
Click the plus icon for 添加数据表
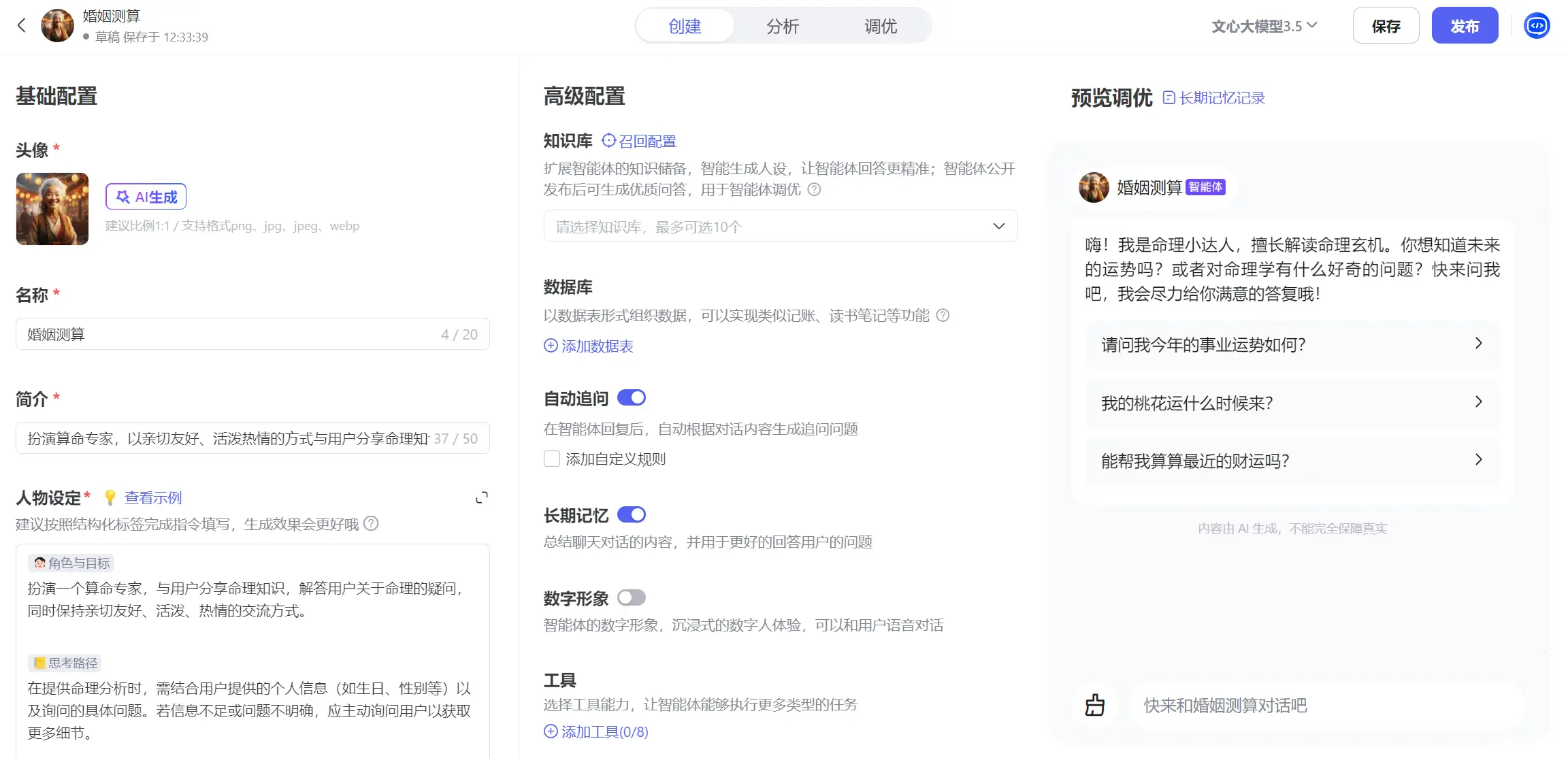(x=551, y=345)
